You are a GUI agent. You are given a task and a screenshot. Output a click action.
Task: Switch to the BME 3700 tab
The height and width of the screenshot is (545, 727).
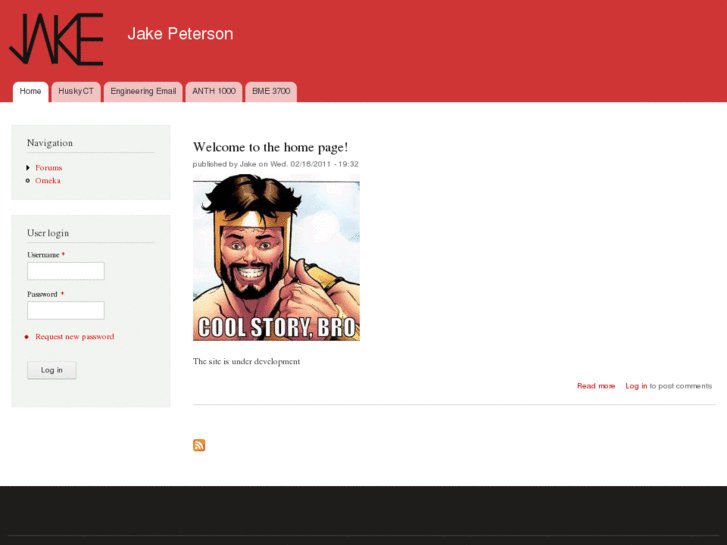point(271,91)
